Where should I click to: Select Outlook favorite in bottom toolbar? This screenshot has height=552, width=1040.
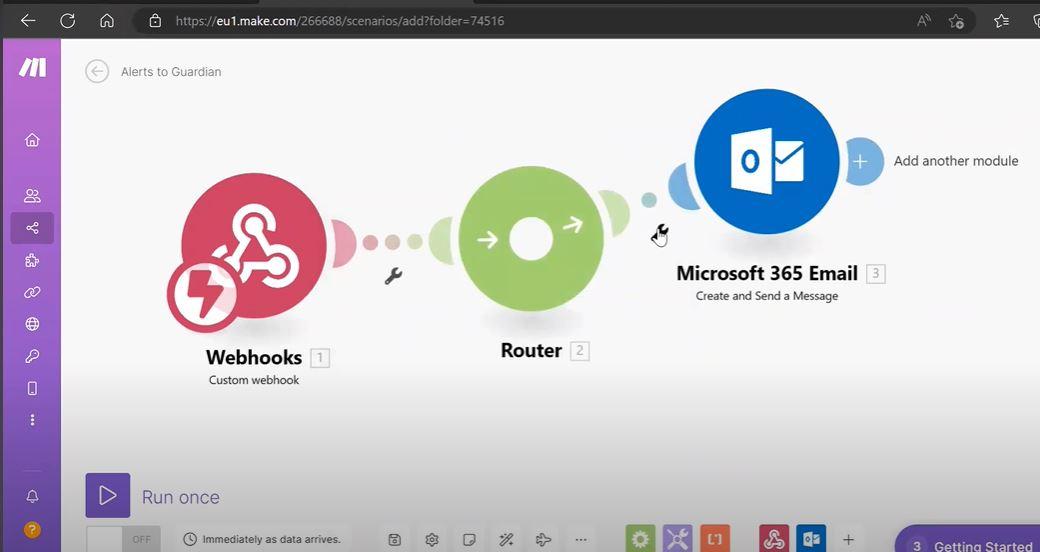tap(811, 539)
